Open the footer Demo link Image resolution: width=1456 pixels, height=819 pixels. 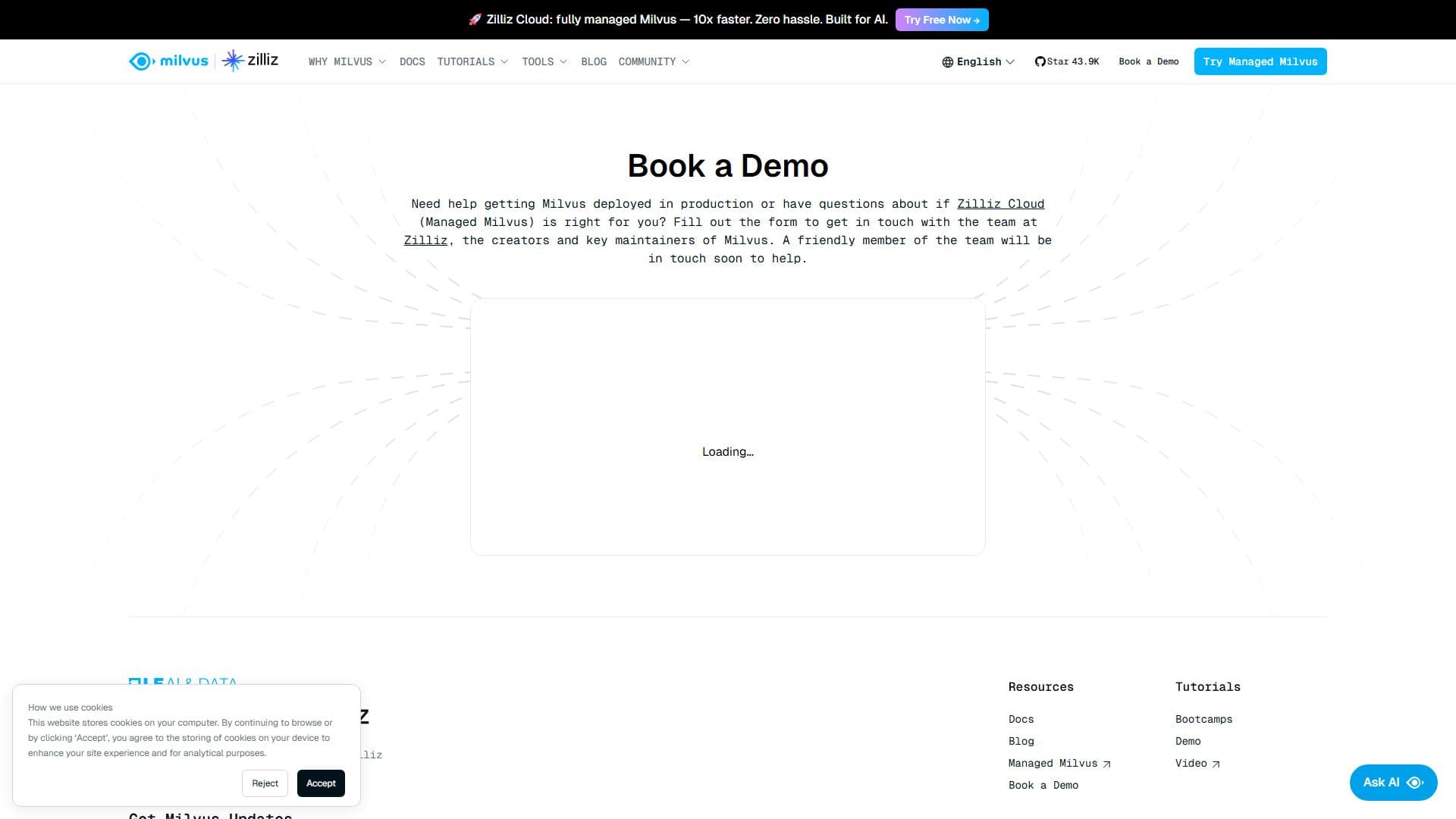tap(1188, 741)
